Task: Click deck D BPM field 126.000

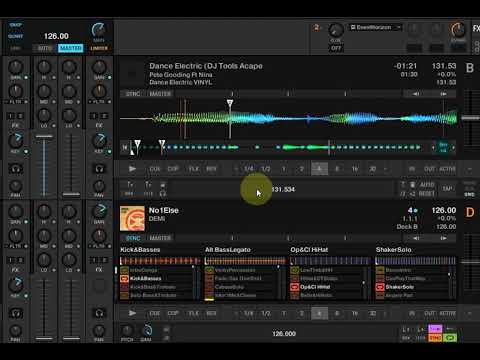Action: (284, 334)
